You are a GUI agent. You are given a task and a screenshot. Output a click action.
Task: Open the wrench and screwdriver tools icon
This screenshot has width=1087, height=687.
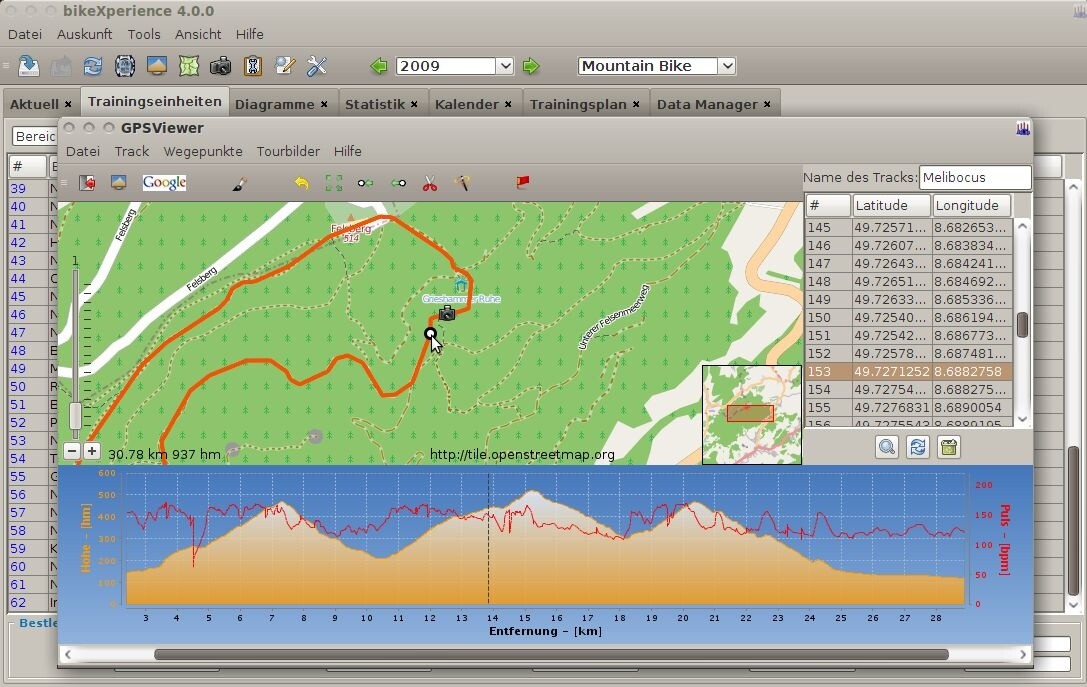pyautogui.click(x=317, y=66)
